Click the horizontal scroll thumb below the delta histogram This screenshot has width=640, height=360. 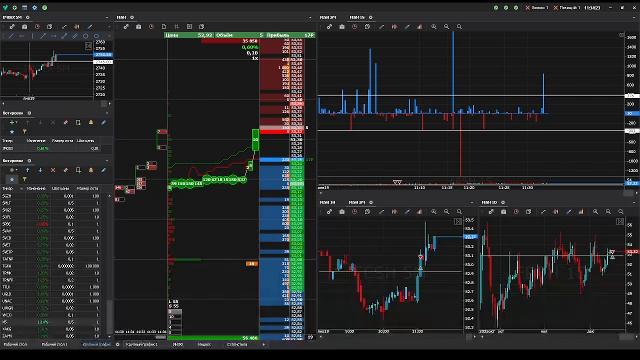coord(629,193)
